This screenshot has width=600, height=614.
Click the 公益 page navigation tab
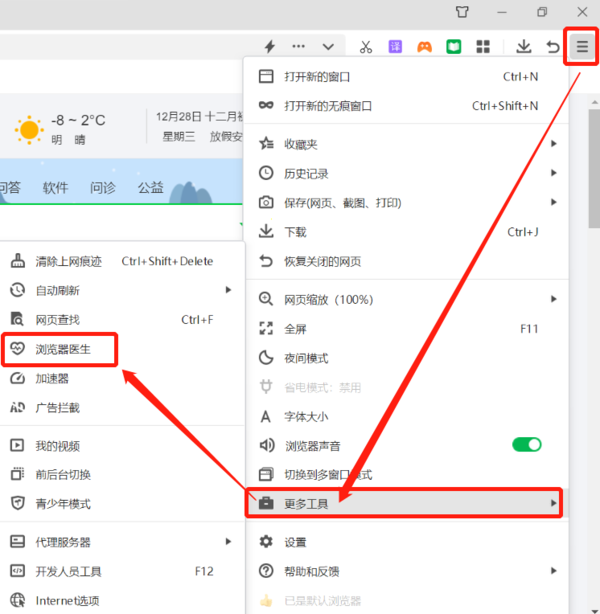pos(150,188)
